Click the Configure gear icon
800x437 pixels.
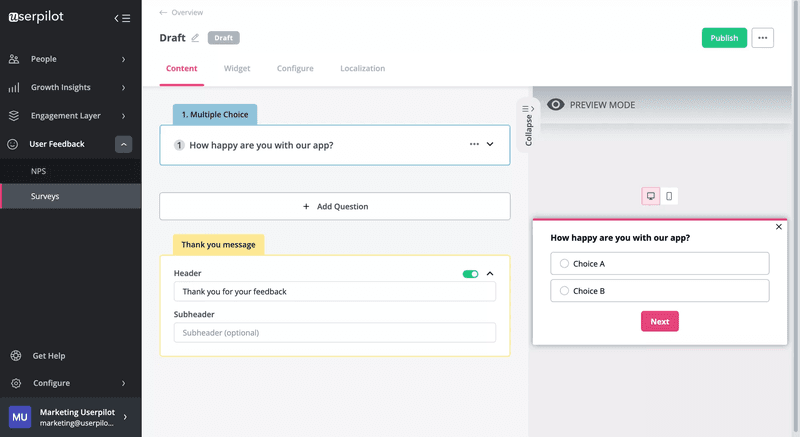(16, 383)
